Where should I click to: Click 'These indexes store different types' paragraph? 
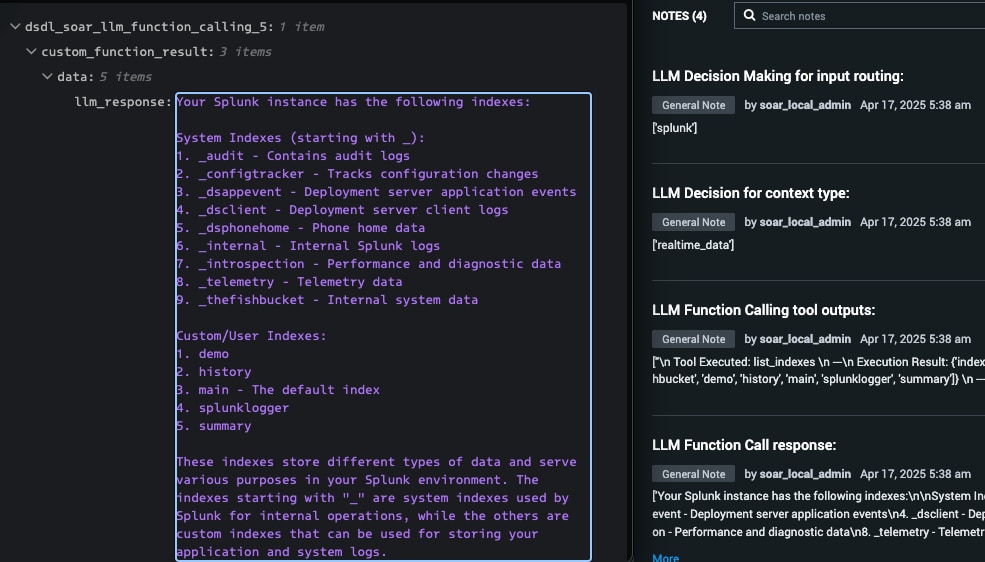point(376,507)
